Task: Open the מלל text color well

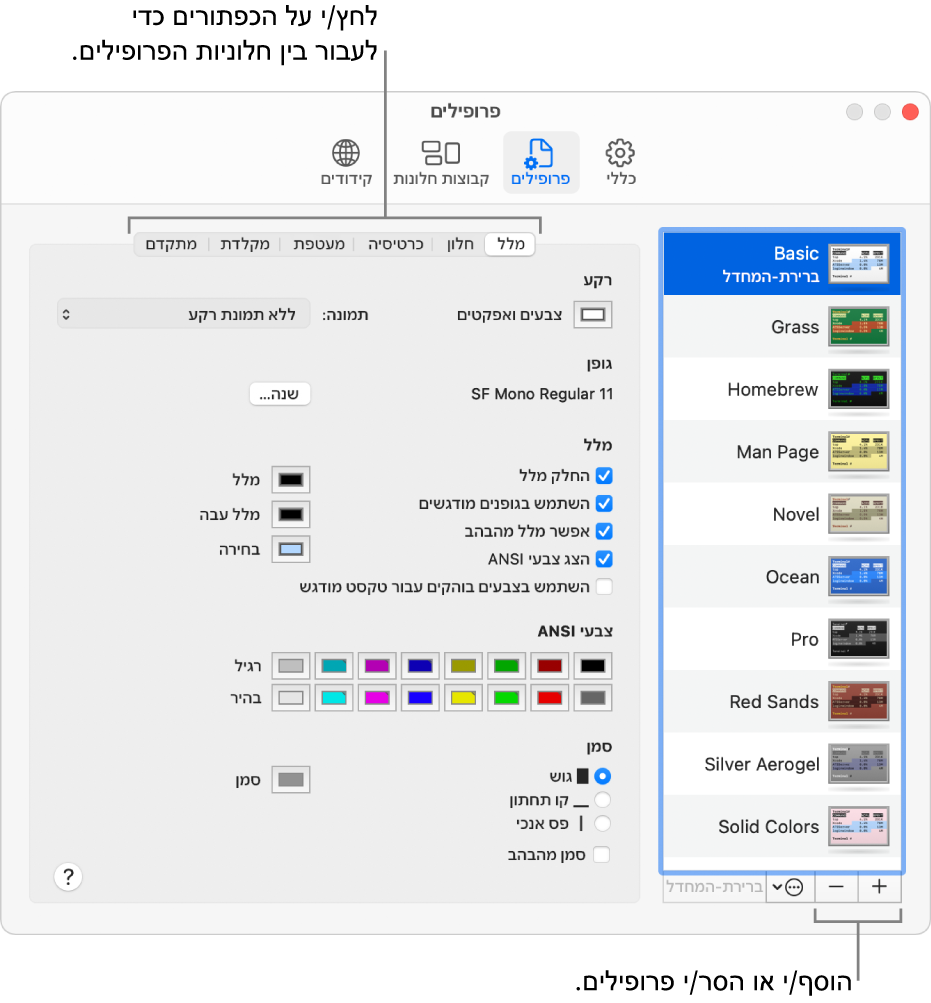Action: [290, 480]
